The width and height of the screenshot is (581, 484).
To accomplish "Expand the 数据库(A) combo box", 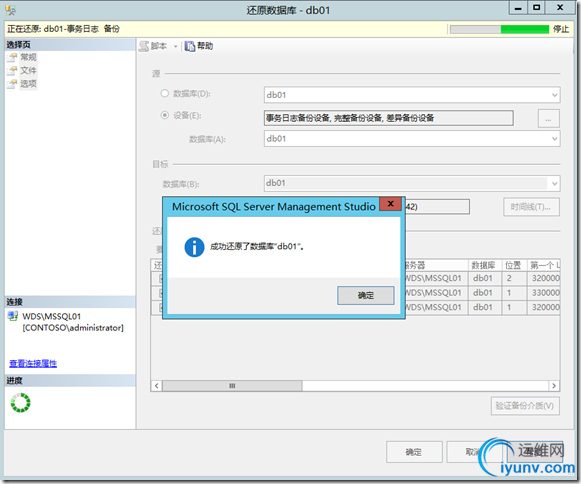I will [x=554, y=139].
